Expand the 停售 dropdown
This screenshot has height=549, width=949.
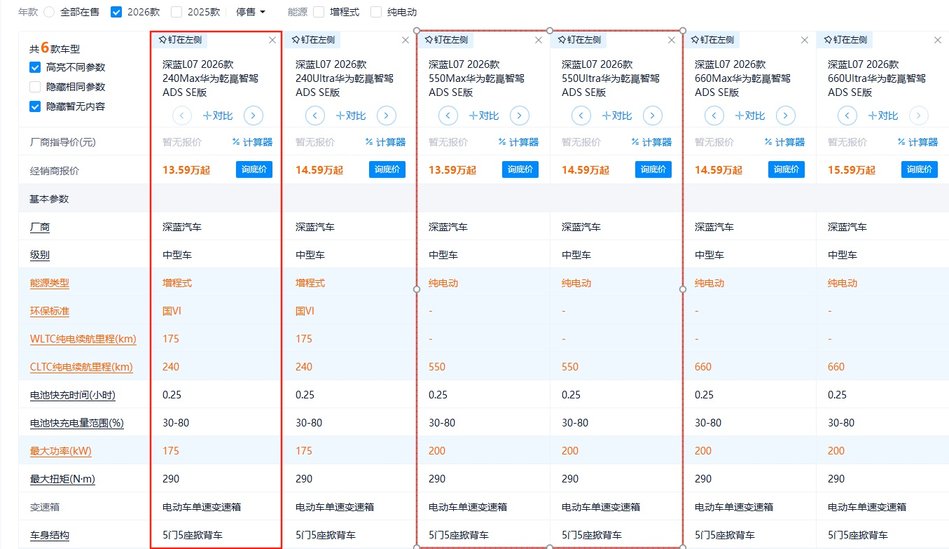tap(251, 12)
